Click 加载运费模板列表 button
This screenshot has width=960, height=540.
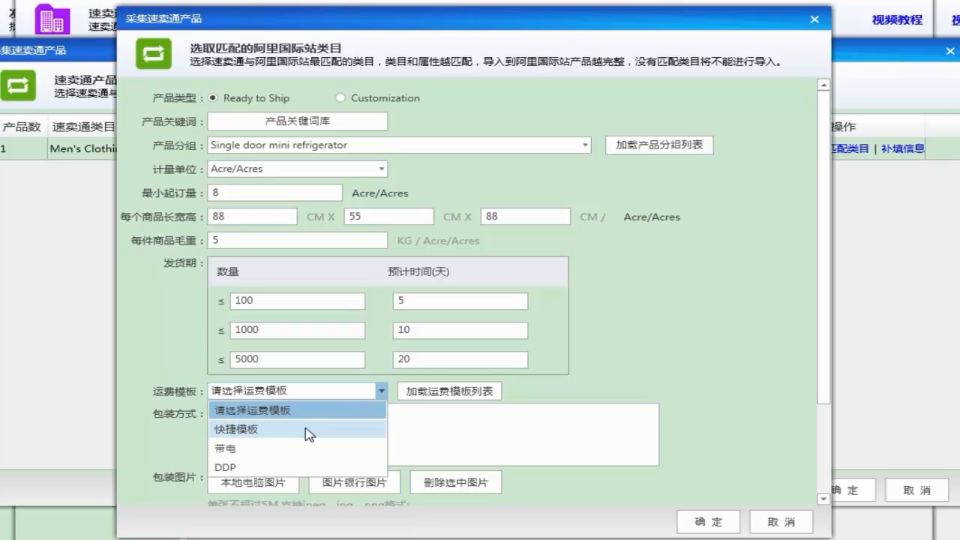pyautogui.click(x=449, y=391)
